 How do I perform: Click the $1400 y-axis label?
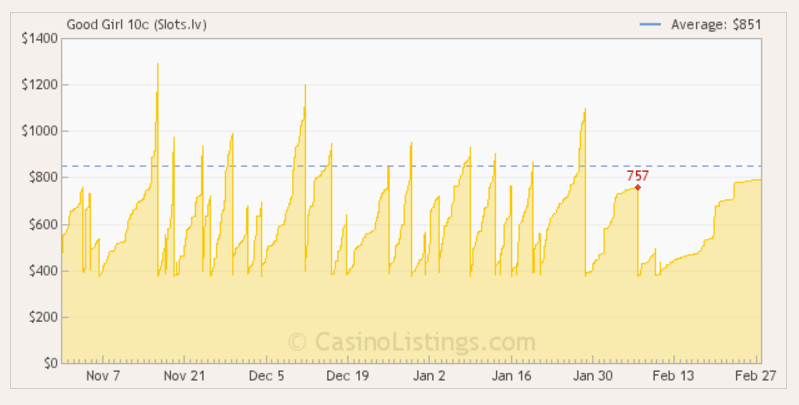pyautogui.click(x=39, y=38)
